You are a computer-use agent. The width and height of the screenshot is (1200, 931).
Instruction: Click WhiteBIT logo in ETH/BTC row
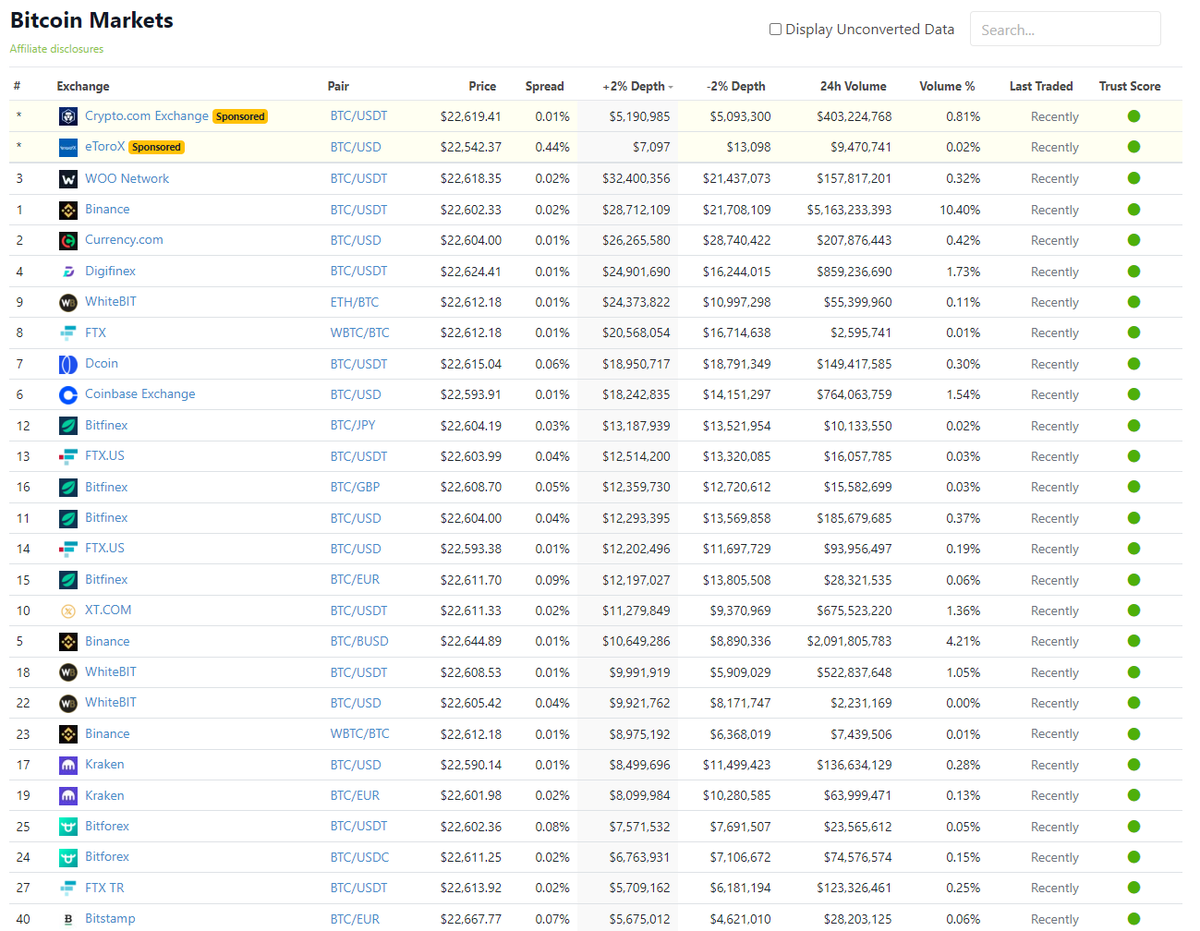(68, 303)
